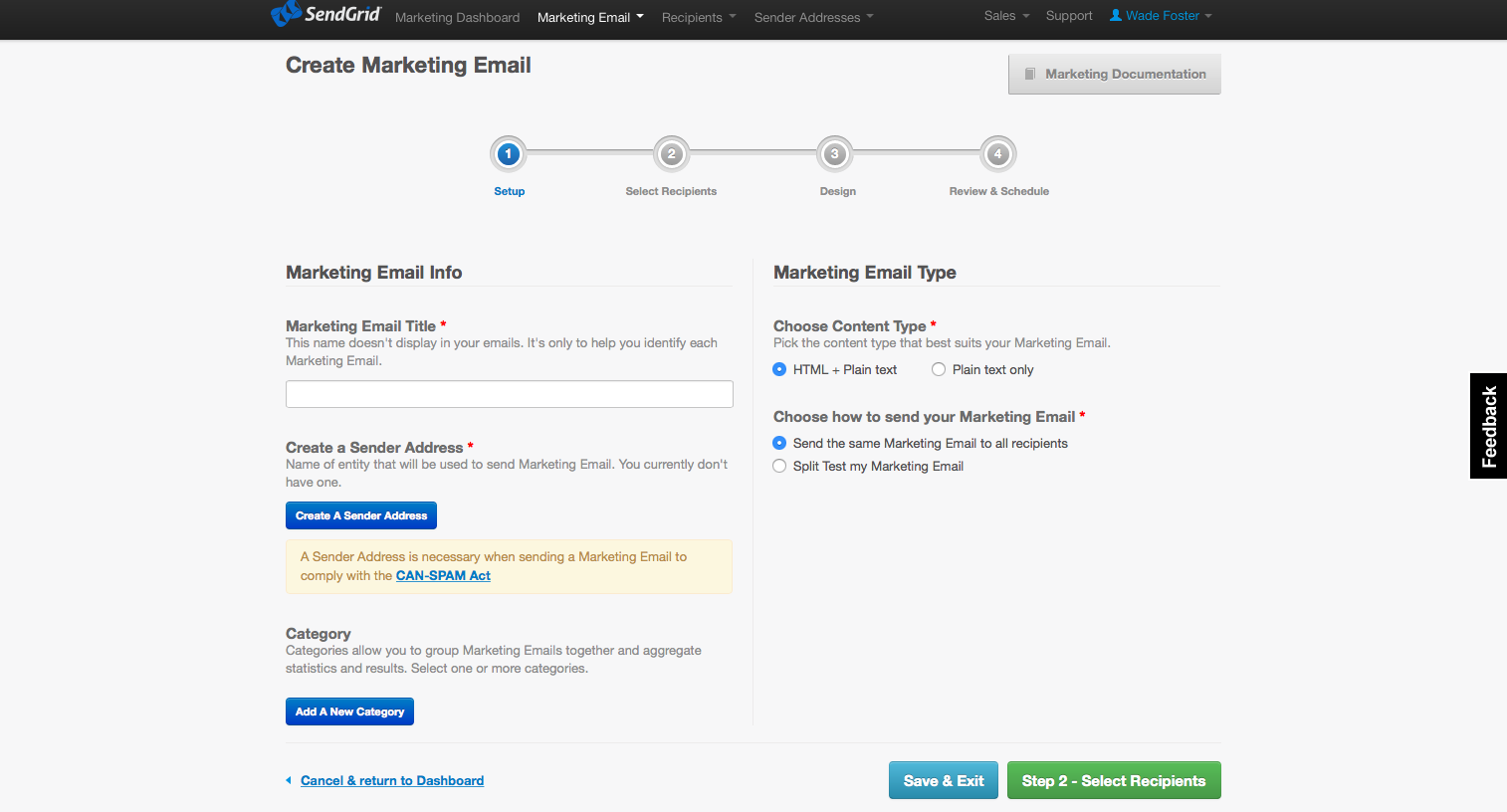
Task: Go to Marketing Dashboard
Action: point(457,17)
